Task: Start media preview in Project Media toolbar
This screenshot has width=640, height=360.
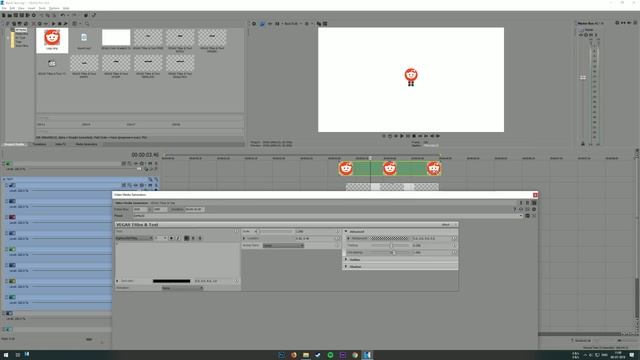Action: 53,24
